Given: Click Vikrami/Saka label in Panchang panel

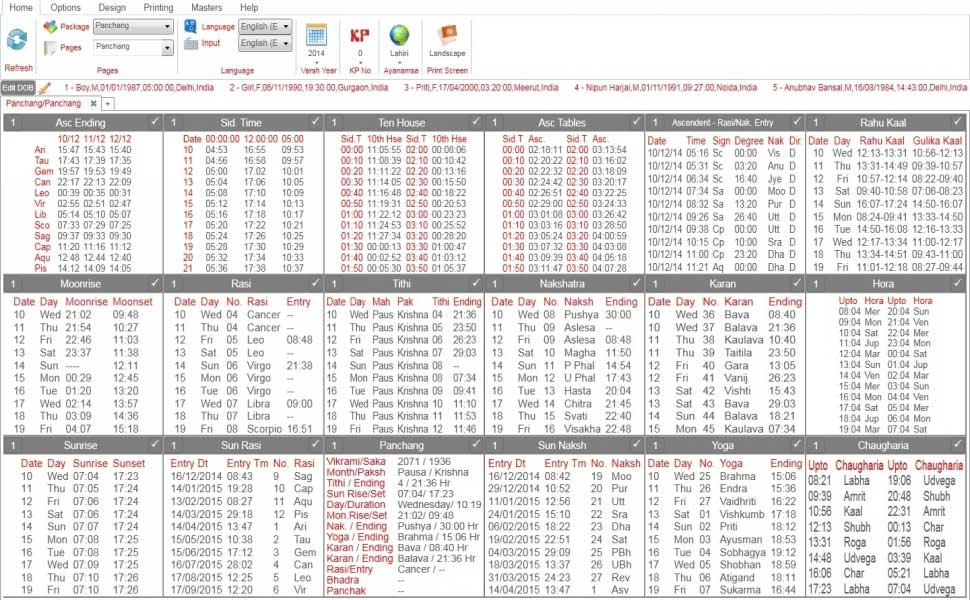Looking at the screenshot, I should 356,461.
